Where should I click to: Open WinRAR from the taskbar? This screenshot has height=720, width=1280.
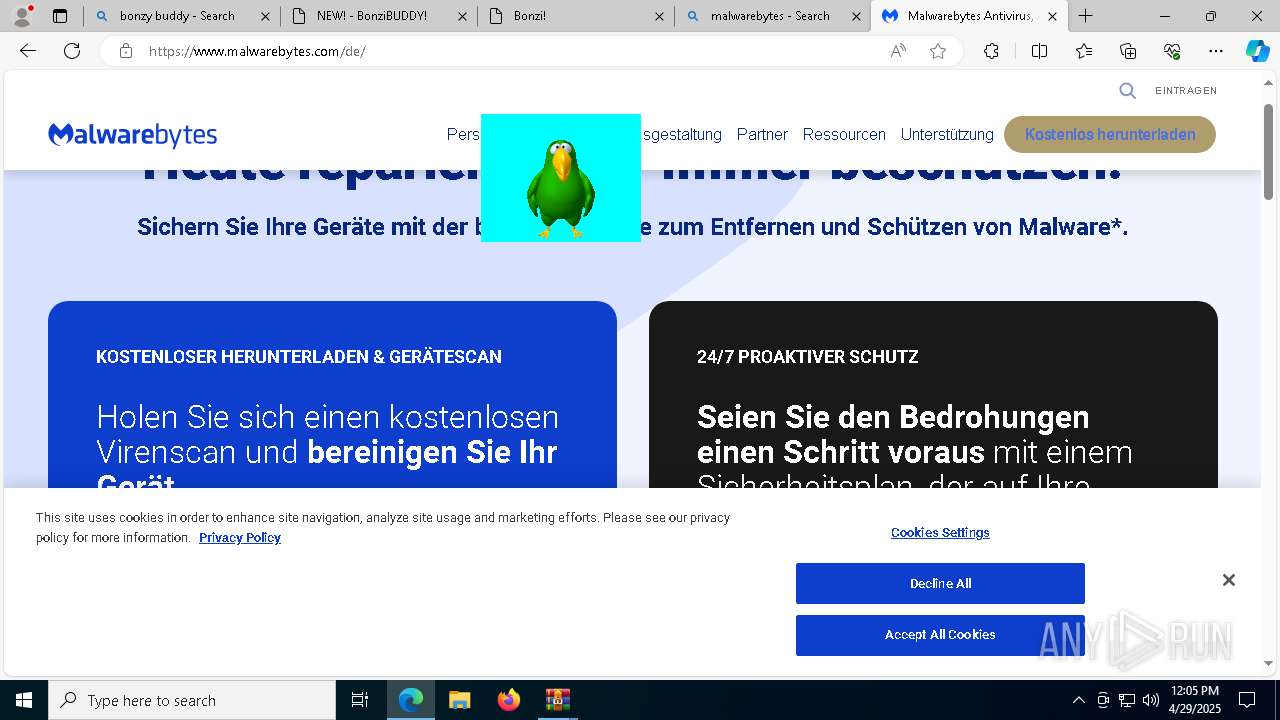point(557,700)
